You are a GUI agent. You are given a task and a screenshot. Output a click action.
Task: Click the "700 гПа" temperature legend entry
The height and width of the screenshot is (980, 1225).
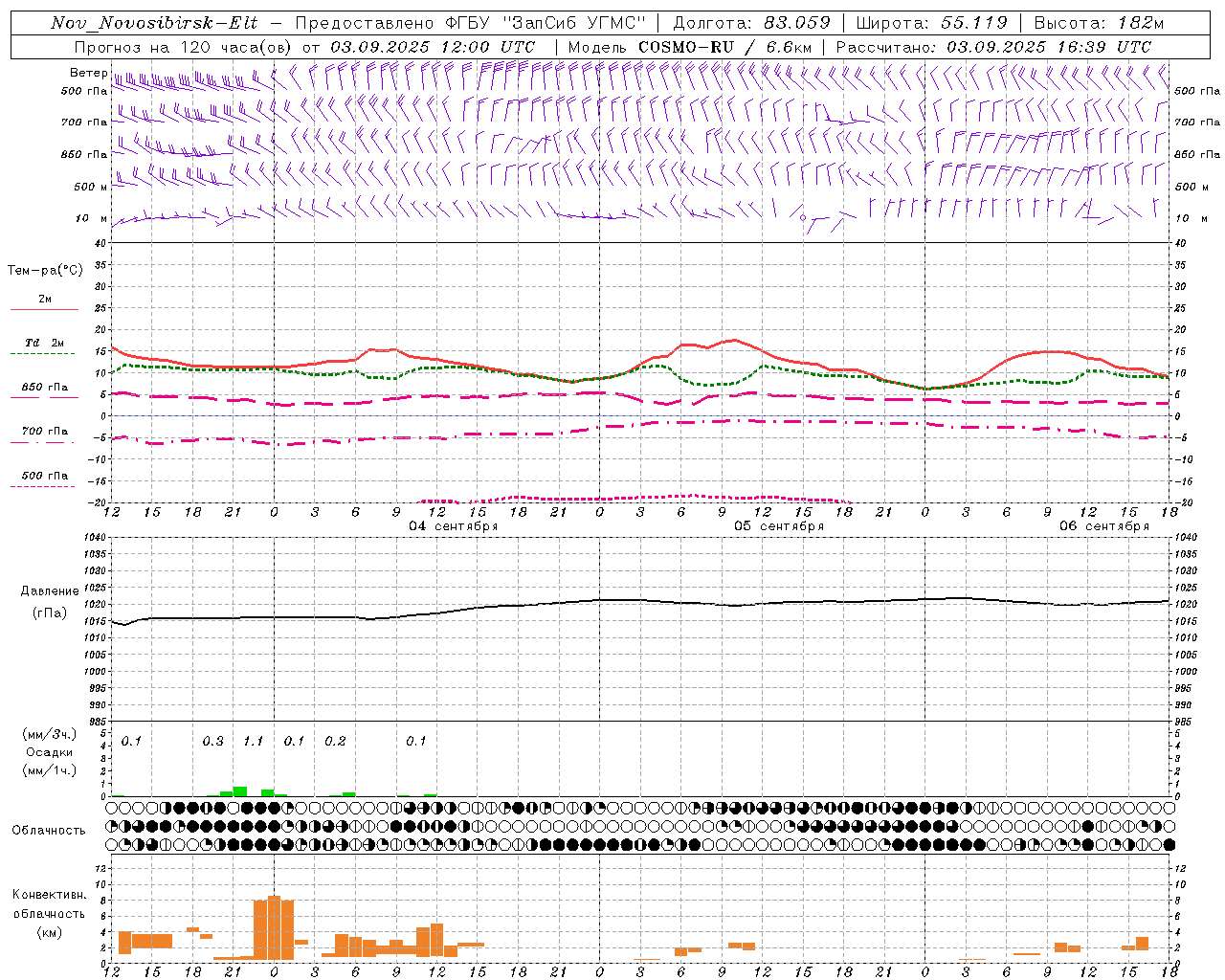[45, 431]
